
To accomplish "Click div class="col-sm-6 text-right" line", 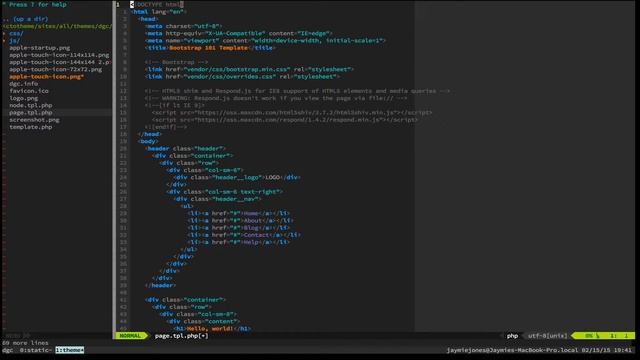I will pyautogui.click(x=224, y=191).
